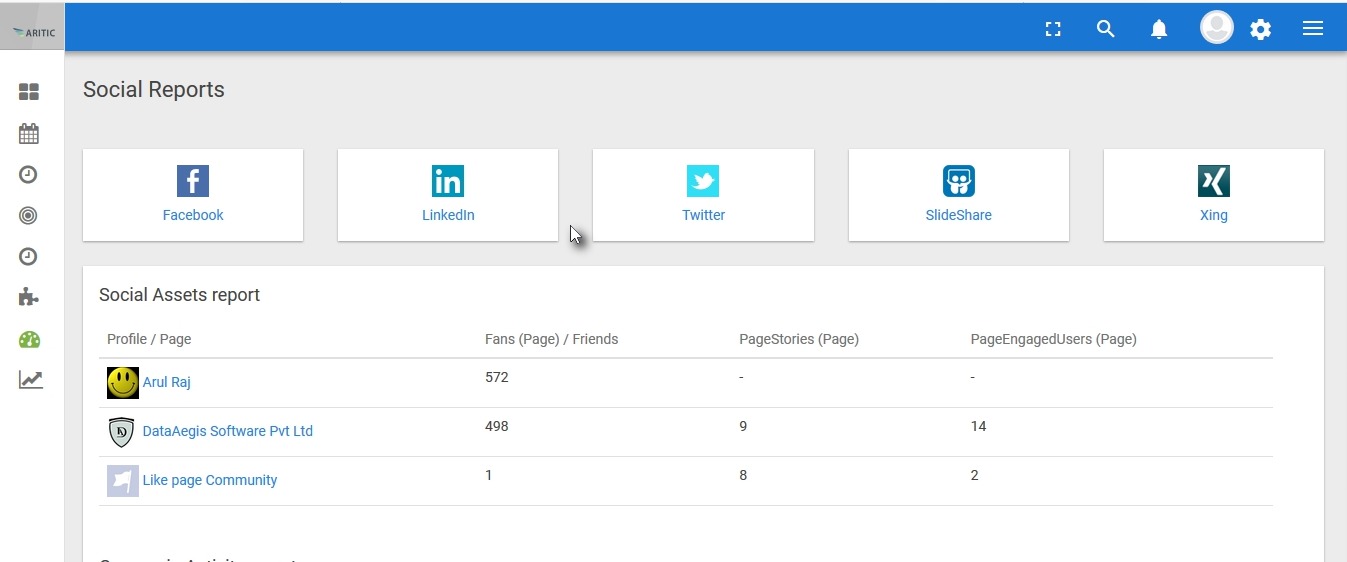Open the search magnifier icon
The height and width of the screenshot is (562, 1347).
pyautogui.click(x=1105, y=29)
